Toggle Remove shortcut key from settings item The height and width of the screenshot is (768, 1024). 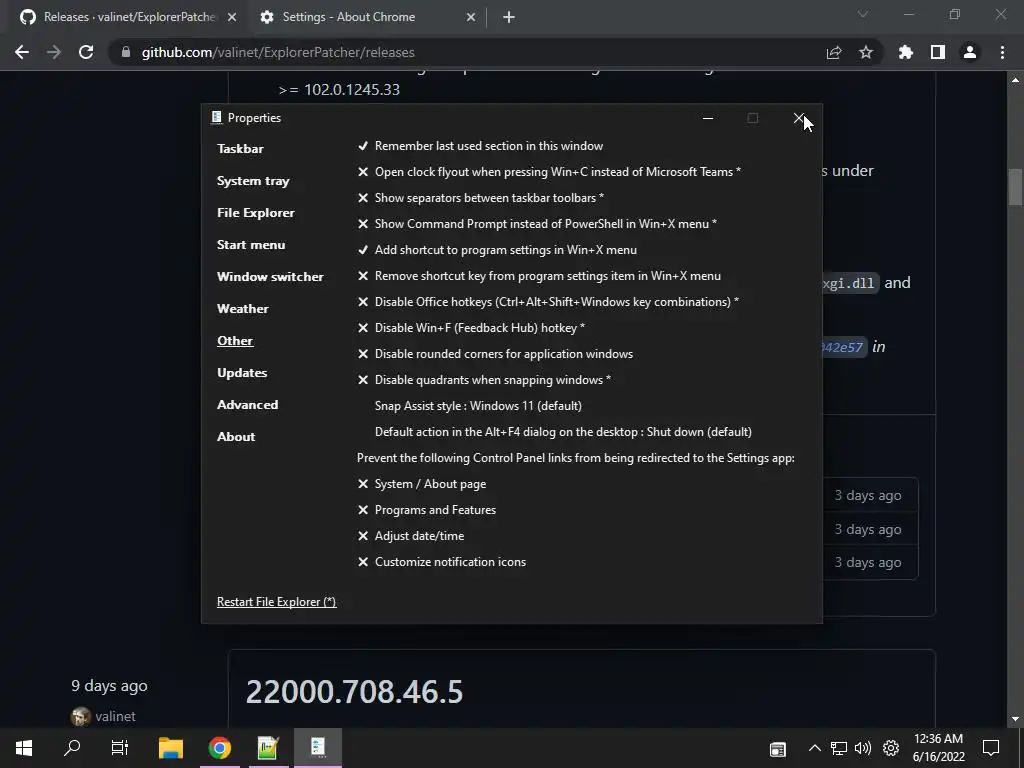(539, 276)
